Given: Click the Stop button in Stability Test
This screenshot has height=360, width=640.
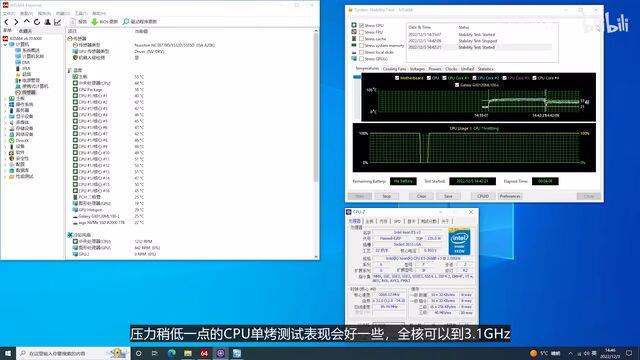Looking at the screenshot, I should tap(387, 196).
